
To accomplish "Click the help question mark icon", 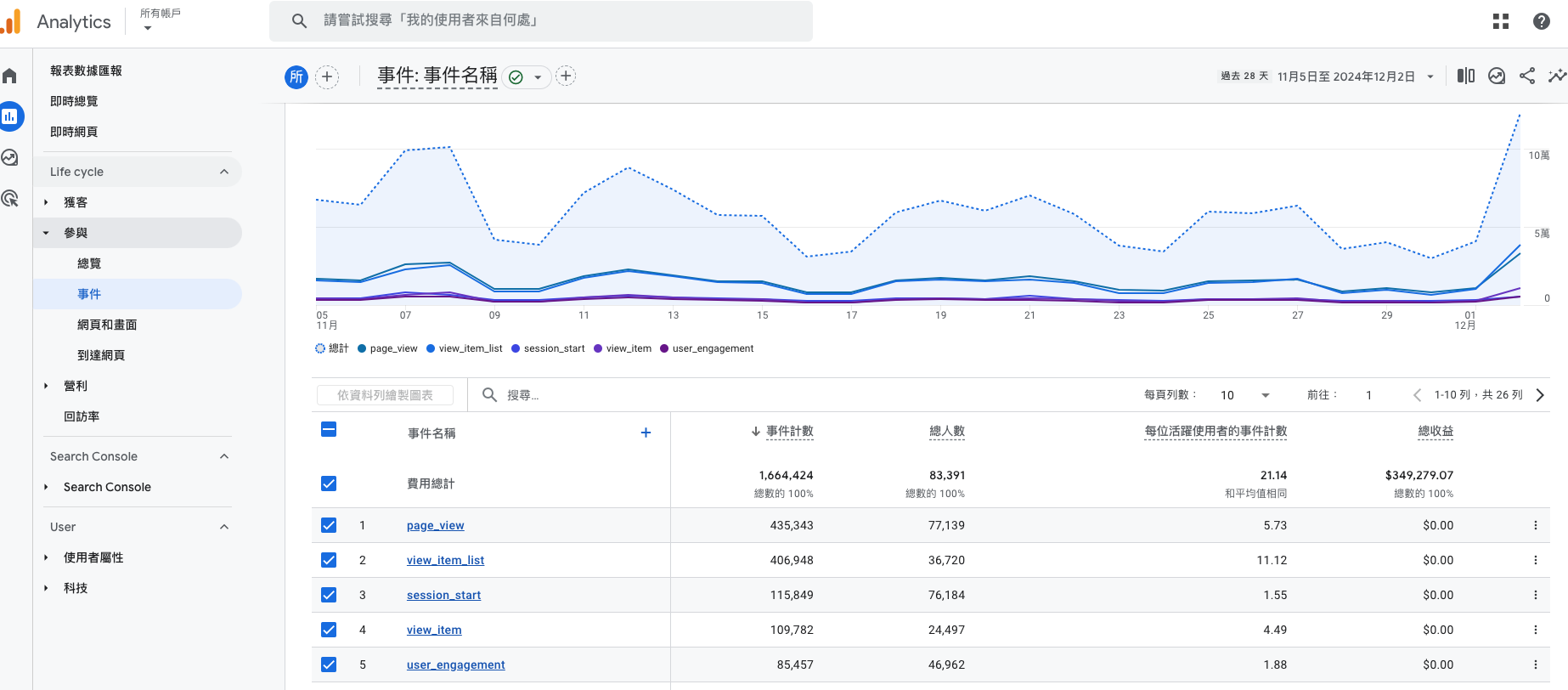I will pyautogui.click(x=1542, y=21).
